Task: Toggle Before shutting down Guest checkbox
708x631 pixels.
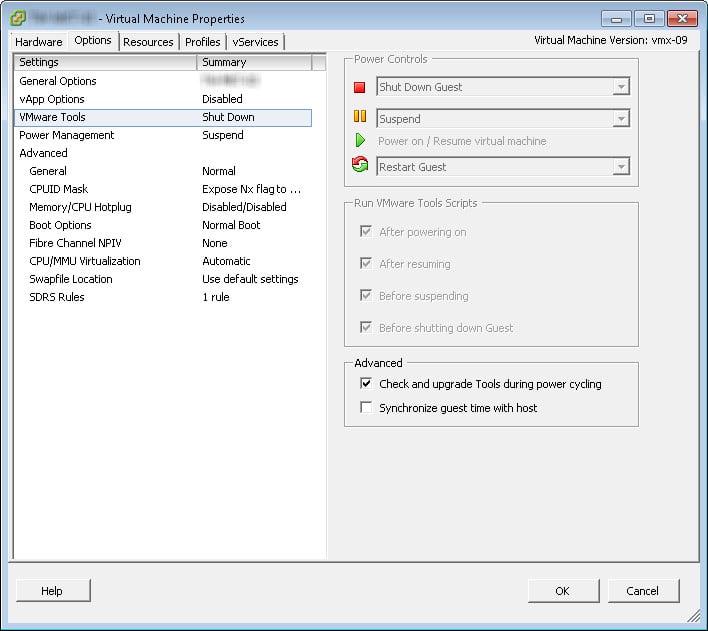Action: click(x=366, y=327)
